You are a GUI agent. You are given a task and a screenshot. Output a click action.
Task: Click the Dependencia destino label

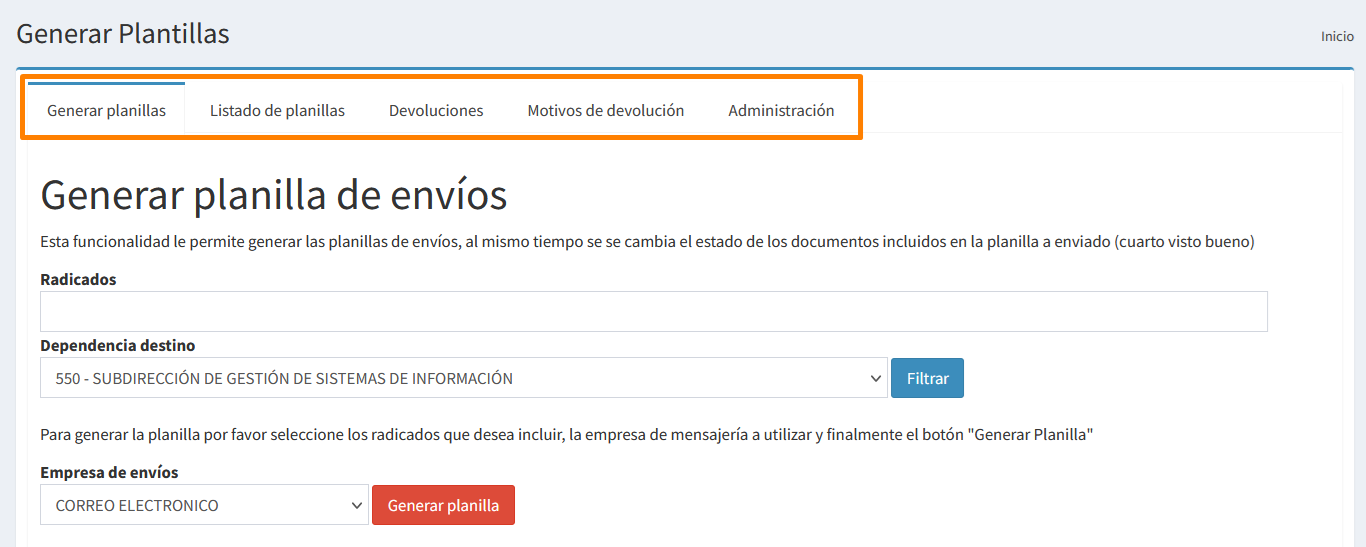pos(118,345)
